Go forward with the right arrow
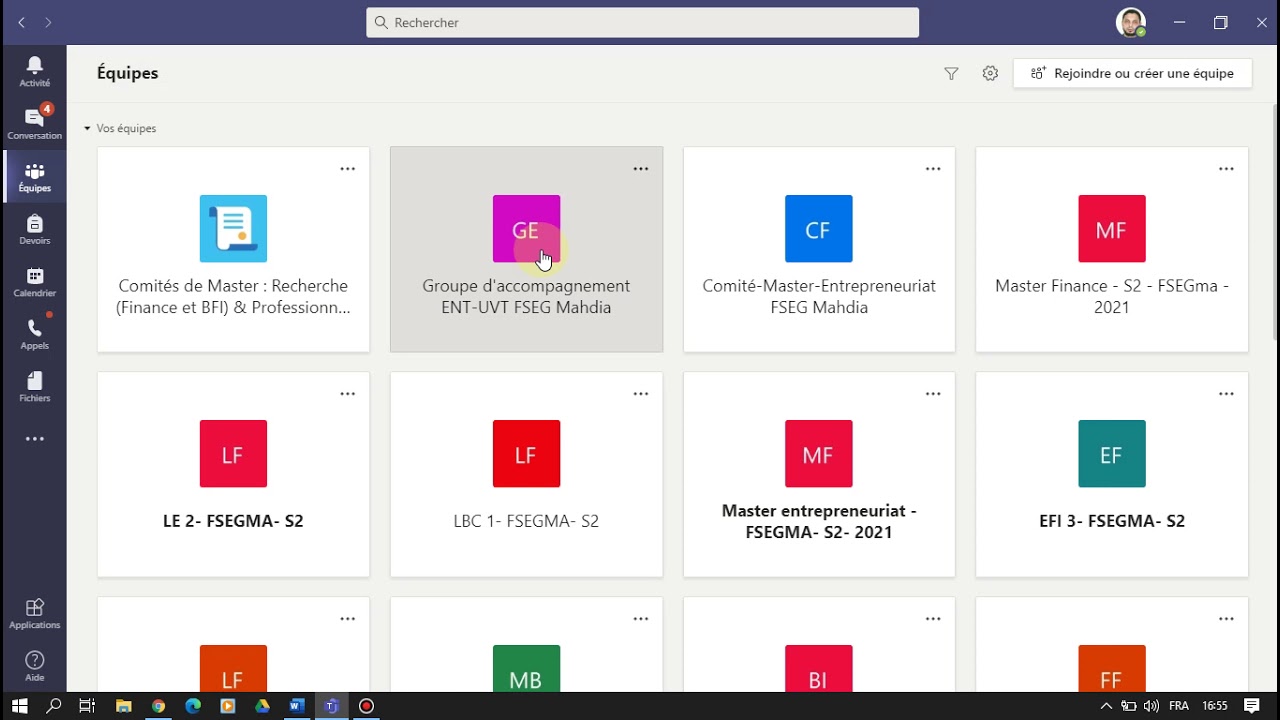The width and height of the screenshot is (1280, 720). point(48,22)
